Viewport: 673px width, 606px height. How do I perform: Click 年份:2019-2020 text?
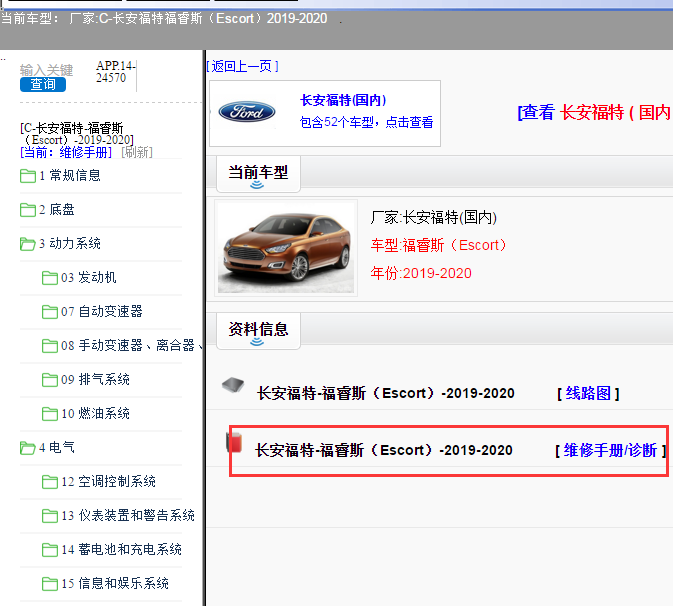421,273
